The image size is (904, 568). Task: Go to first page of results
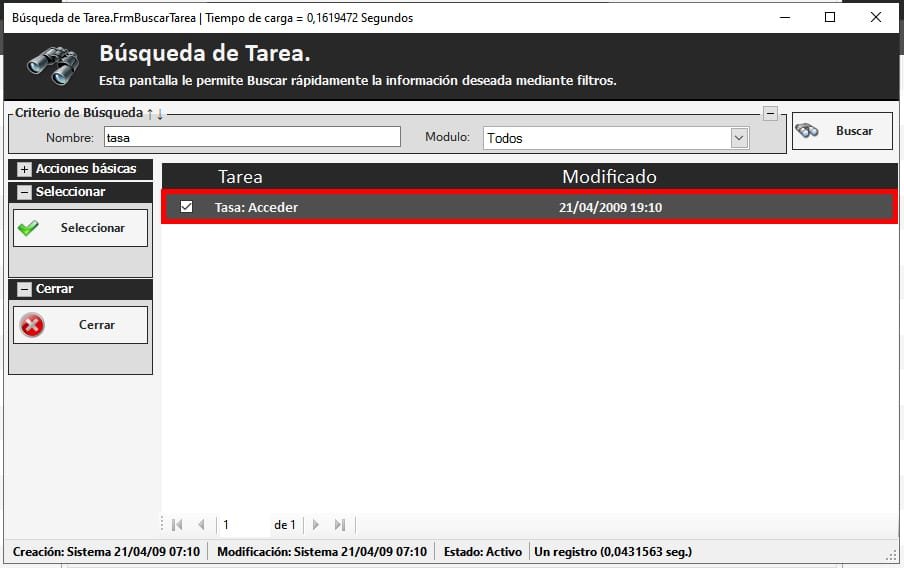[177, 525]
